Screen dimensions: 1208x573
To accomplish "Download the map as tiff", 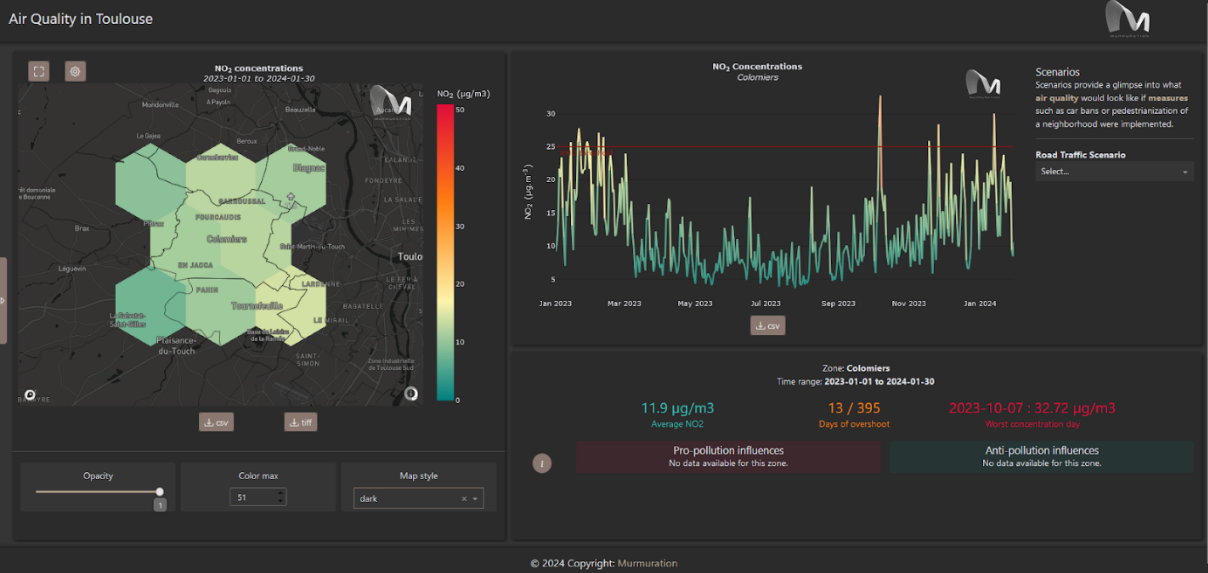I will pyautogui.click(x=301, y=422).
